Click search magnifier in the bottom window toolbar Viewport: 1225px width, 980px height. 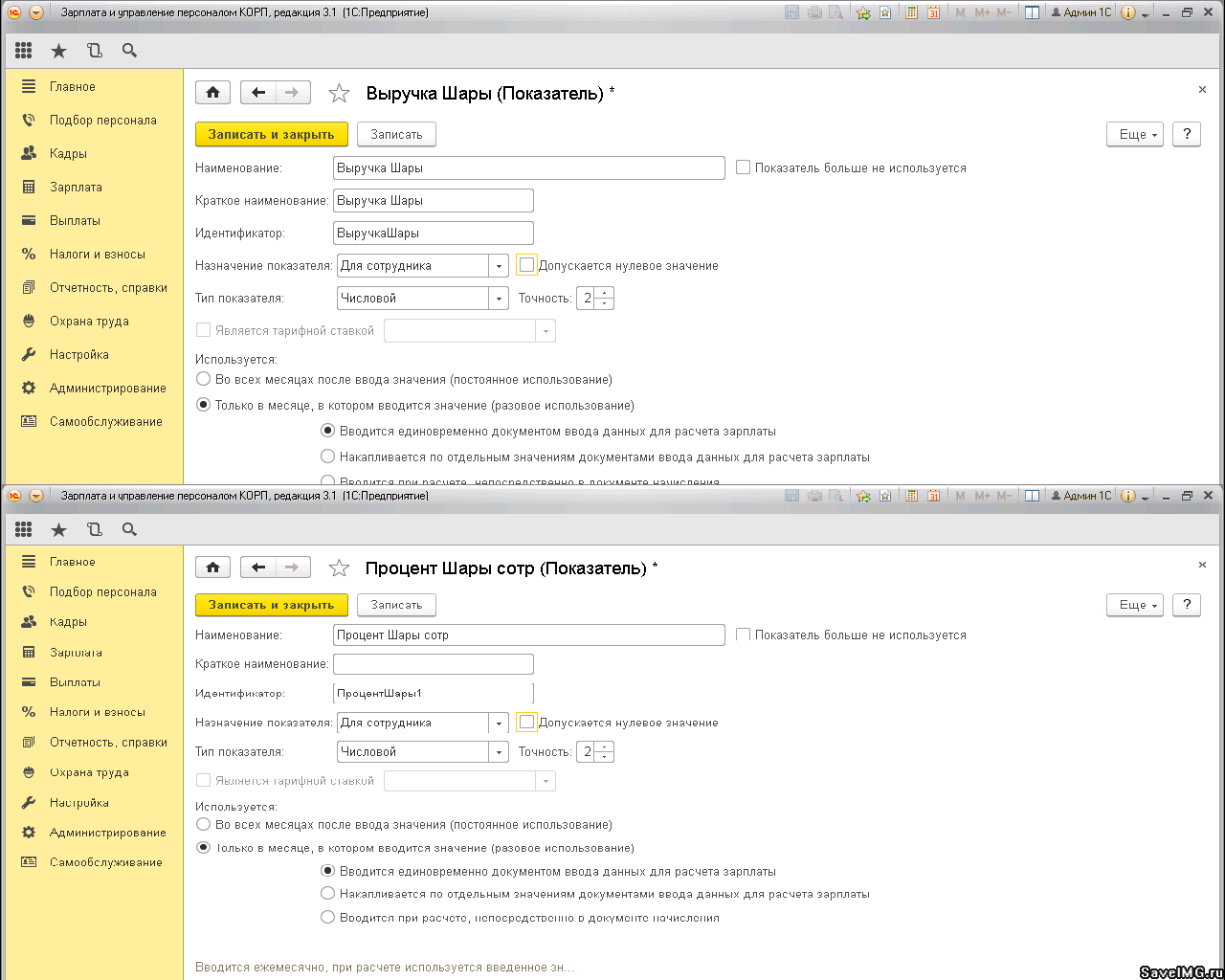click(129, 529)
